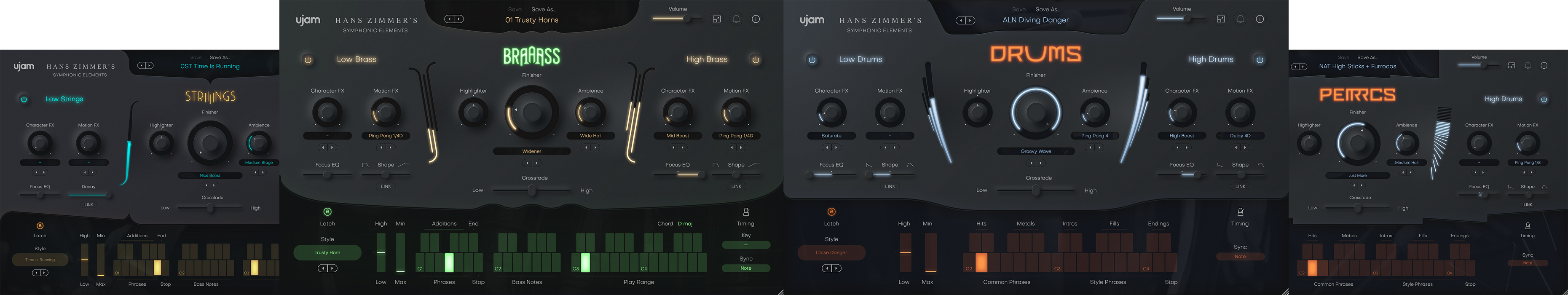Select left Shape icon in Low Drums
The width and height of the screenshot is (1568, 295).
[869, 165]
